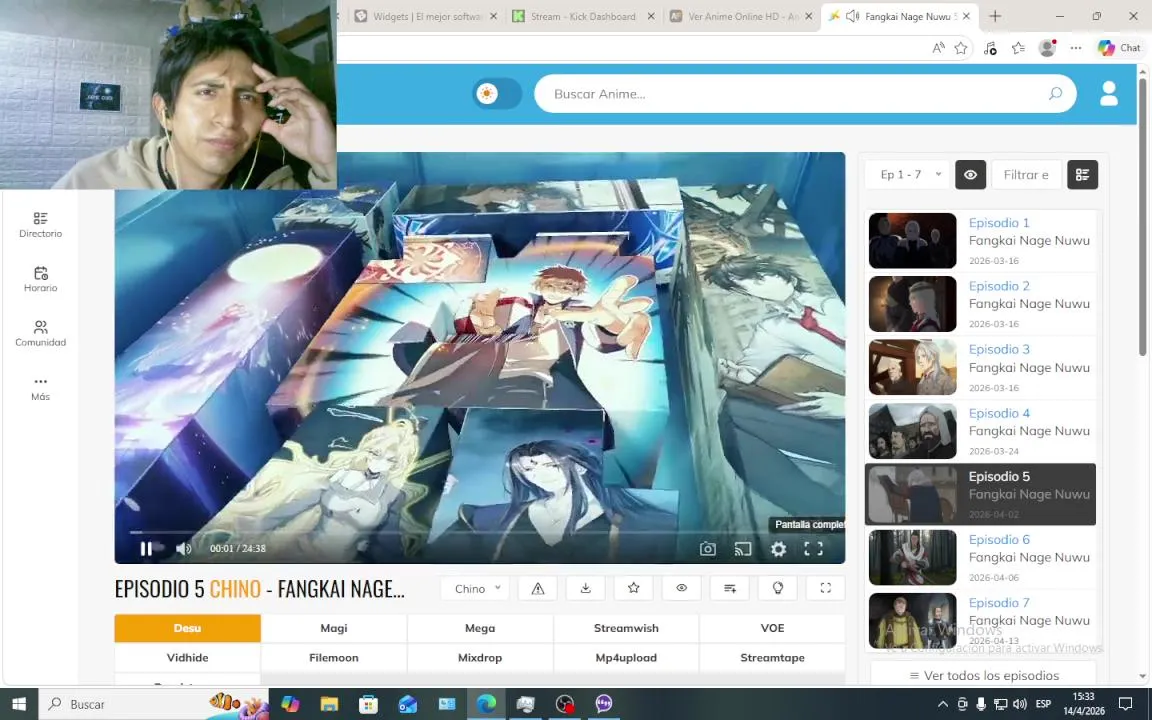Open the Chino language dropdown

475,588
